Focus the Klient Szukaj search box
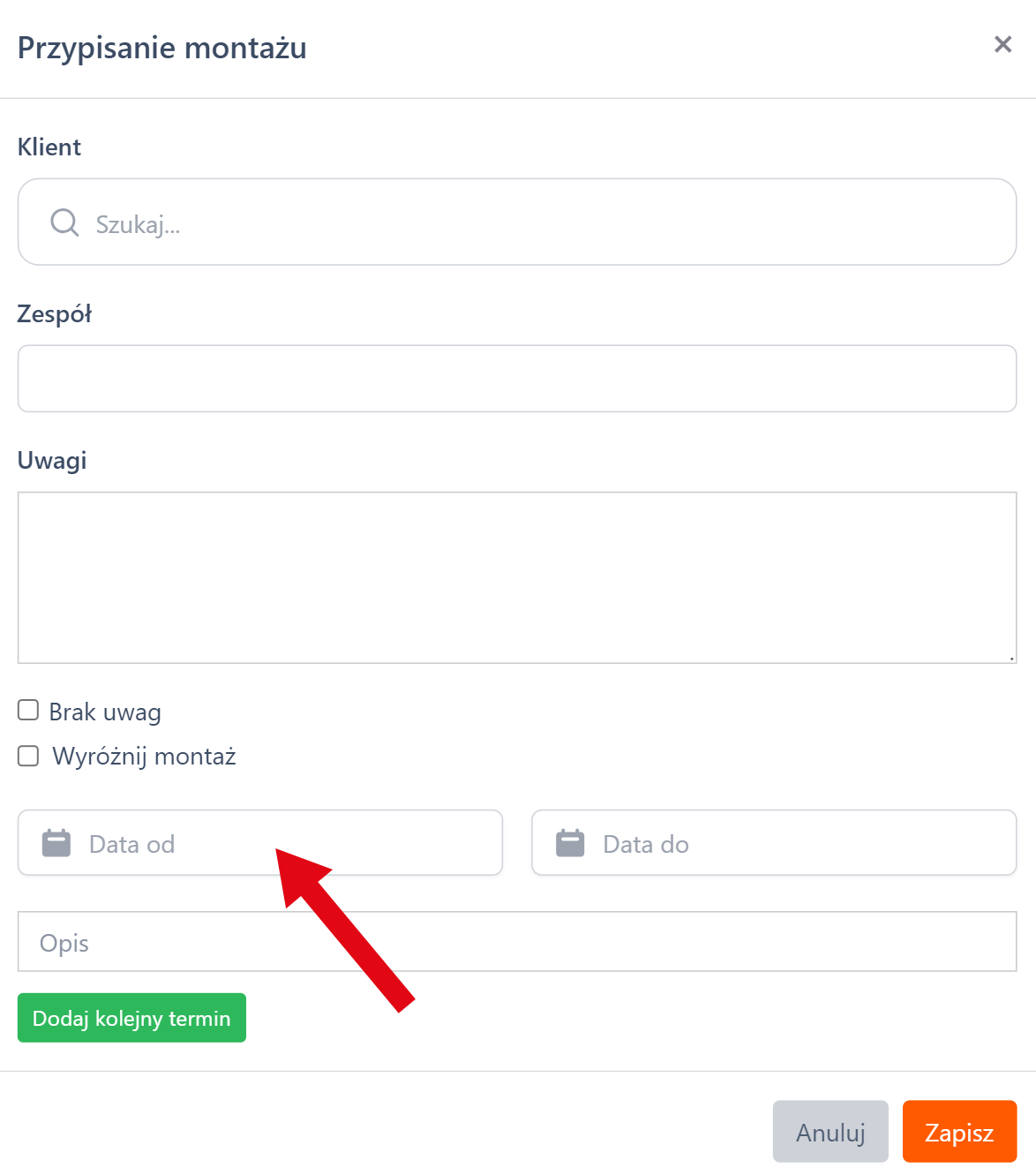The image size is (1036, 1175). point(547,224)
